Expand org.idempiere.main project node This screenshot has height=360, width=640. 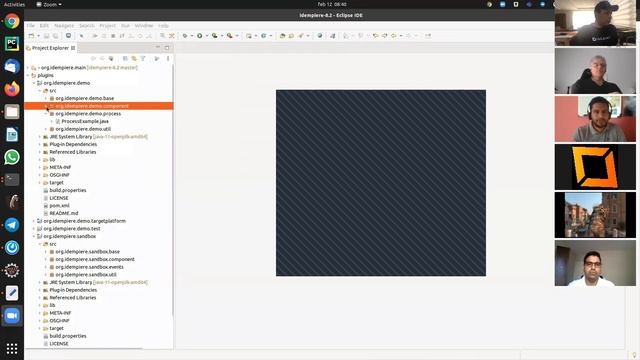(28, 68)
